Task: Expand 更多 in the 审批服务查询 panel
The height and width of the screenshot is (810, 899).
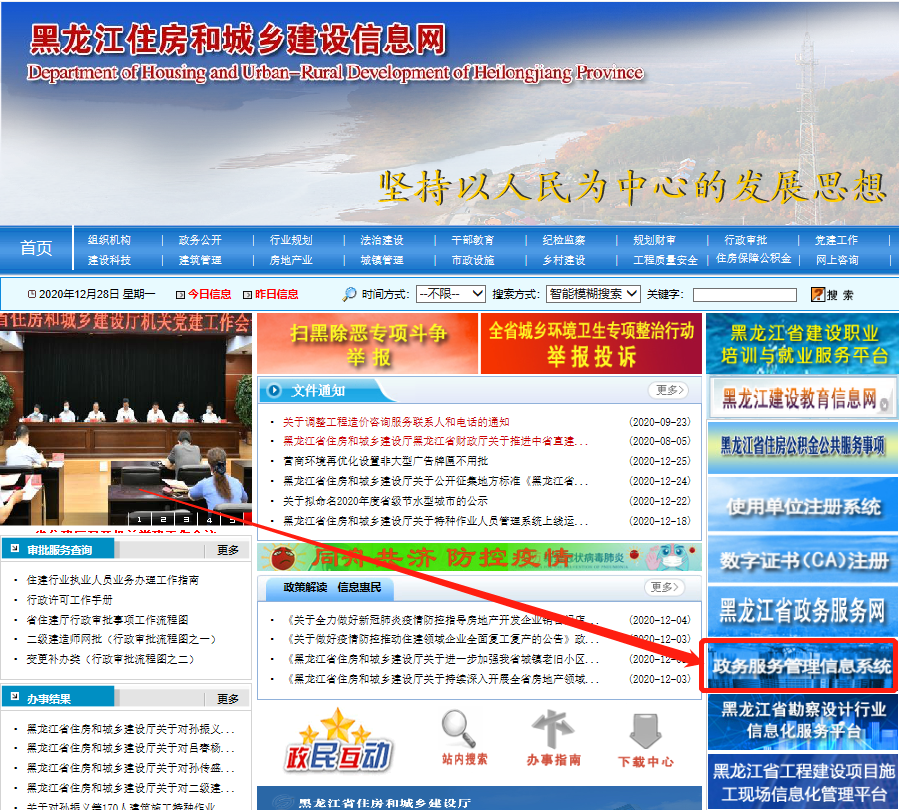Action: (x=228, y=550)
